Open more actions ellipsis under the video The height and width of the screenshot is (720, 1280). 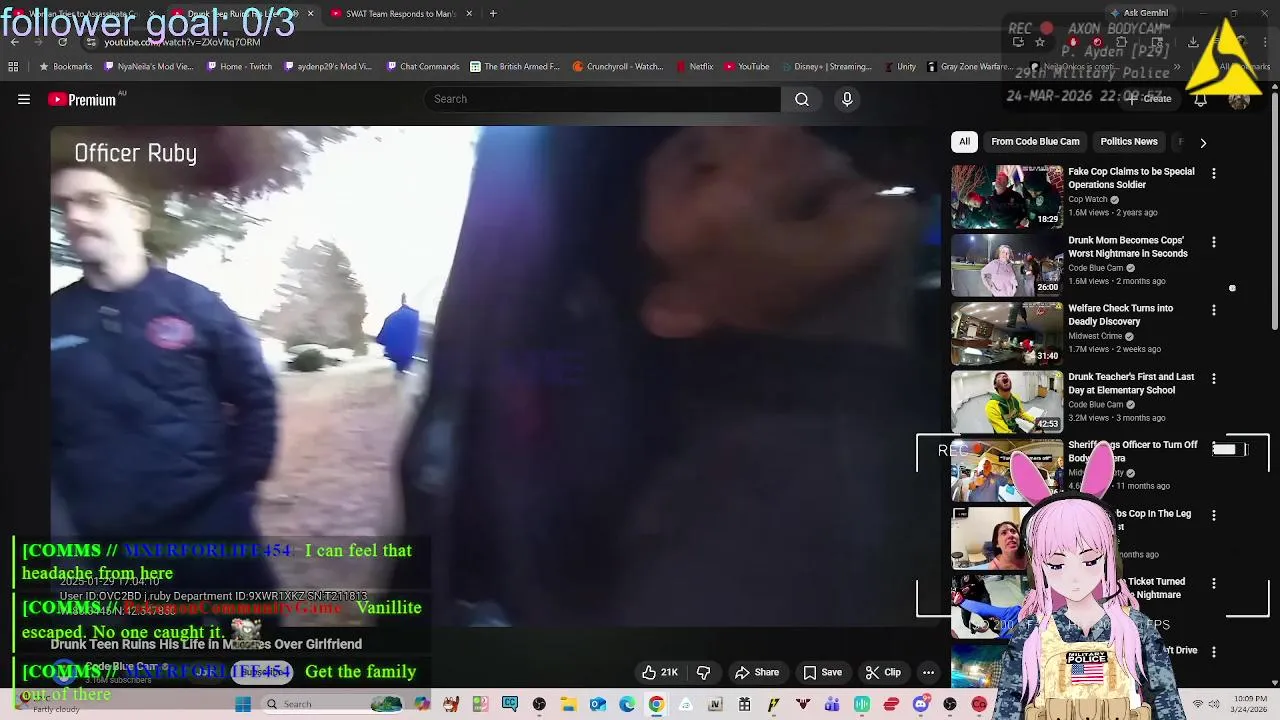[929, 672]
